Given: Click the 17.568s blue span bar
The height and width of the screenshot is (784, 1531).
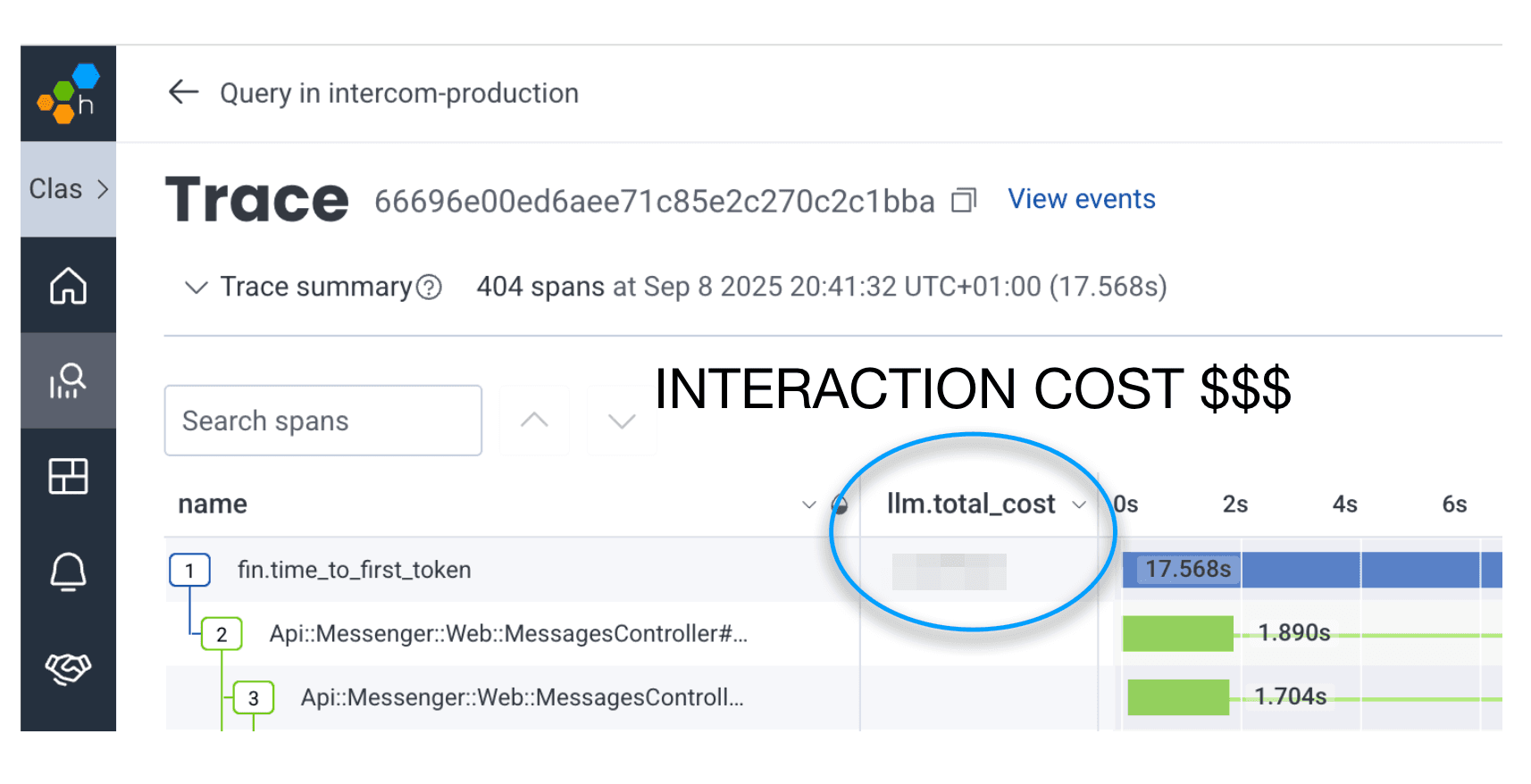Looking at the screenshot, I should pos(1312,570).
